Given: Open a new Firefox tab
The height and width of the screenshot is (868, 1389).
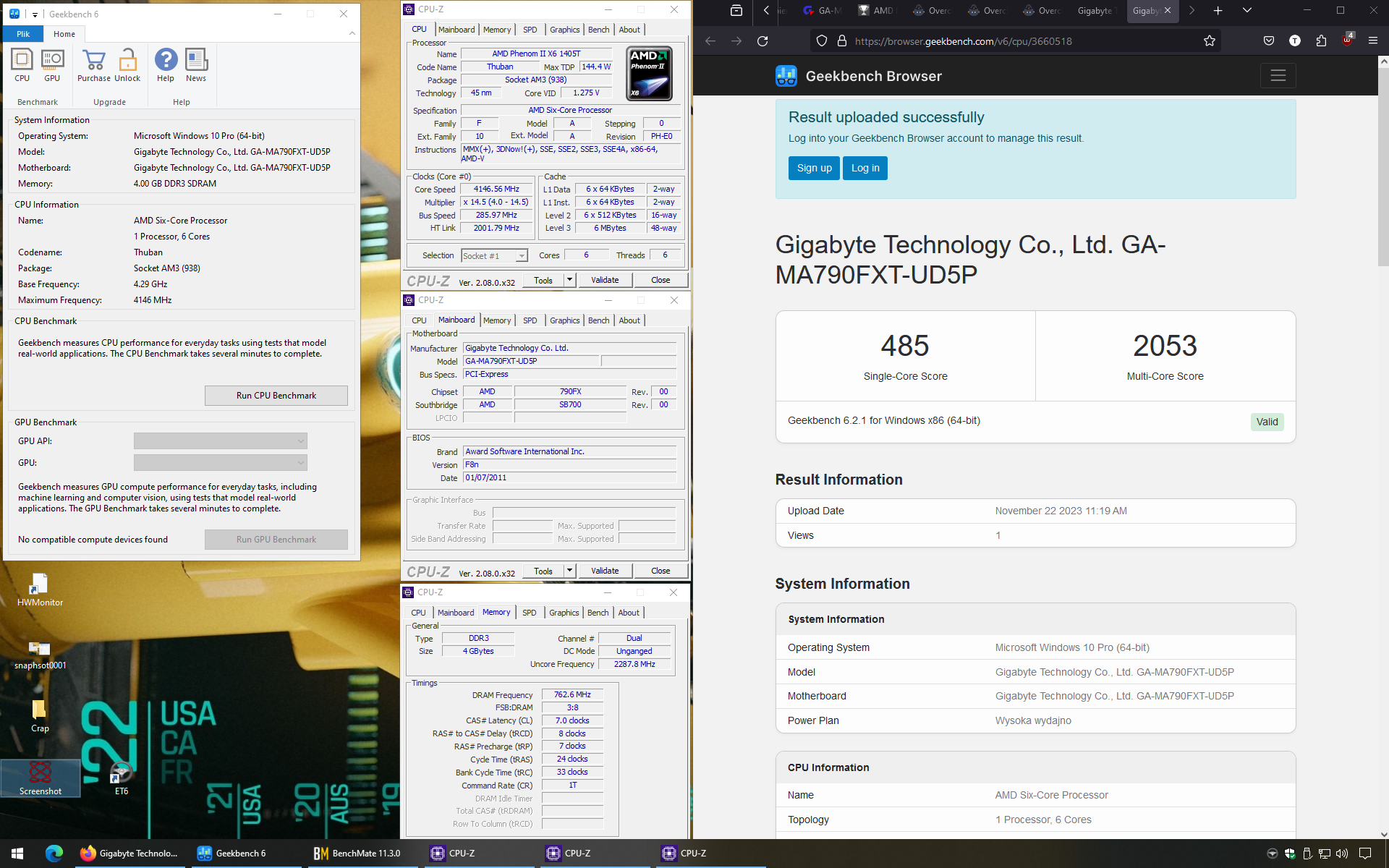Looking at the screenshot, I should point(1218,11).
